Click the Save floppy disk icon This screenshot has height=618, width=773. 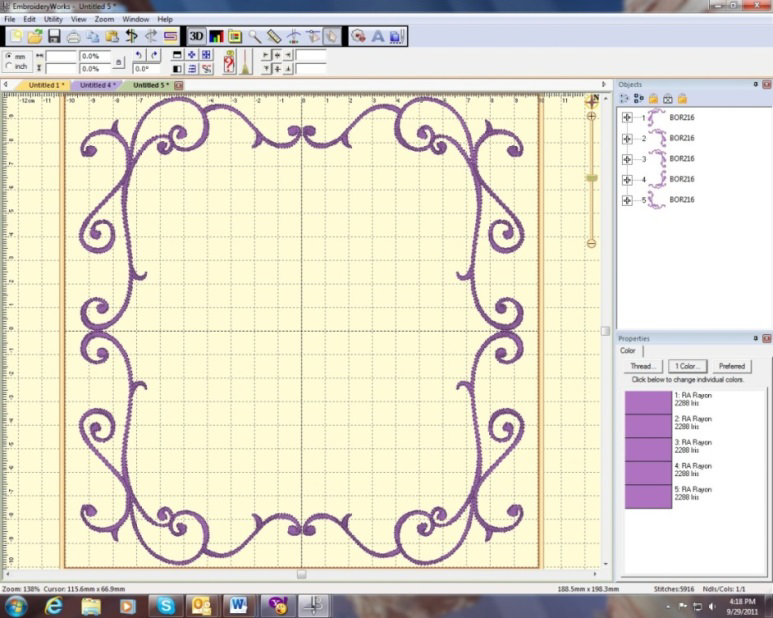click(x=54, y=36)
